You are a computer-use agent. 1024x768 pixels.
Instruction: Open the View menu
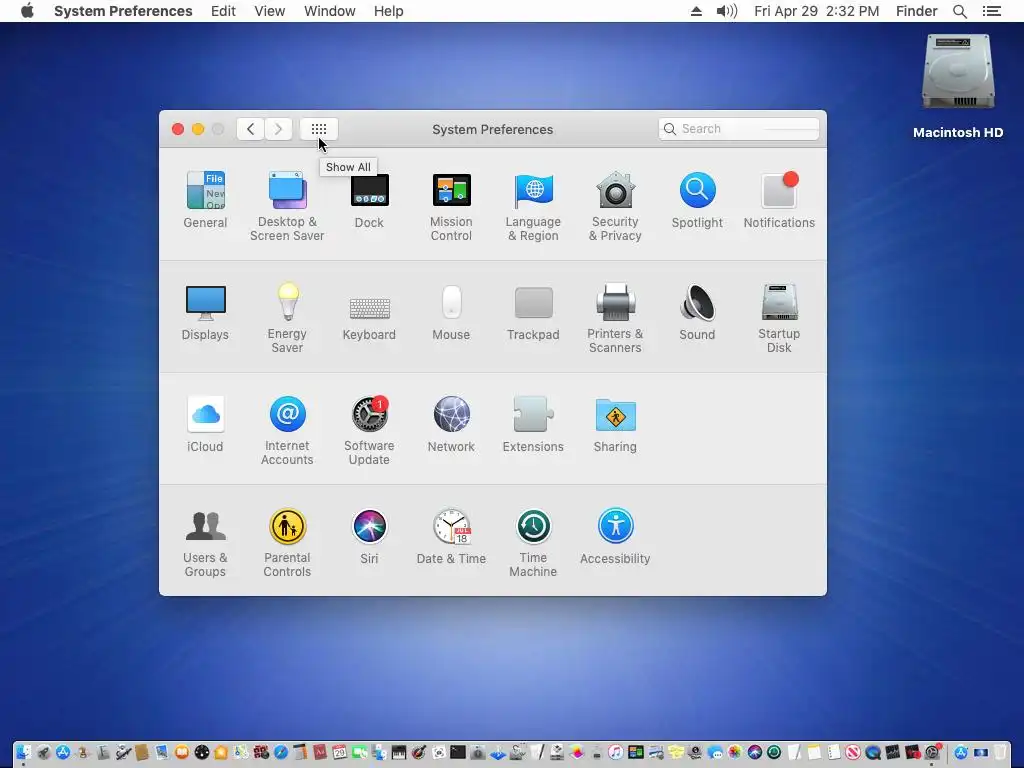click(270, 11)
